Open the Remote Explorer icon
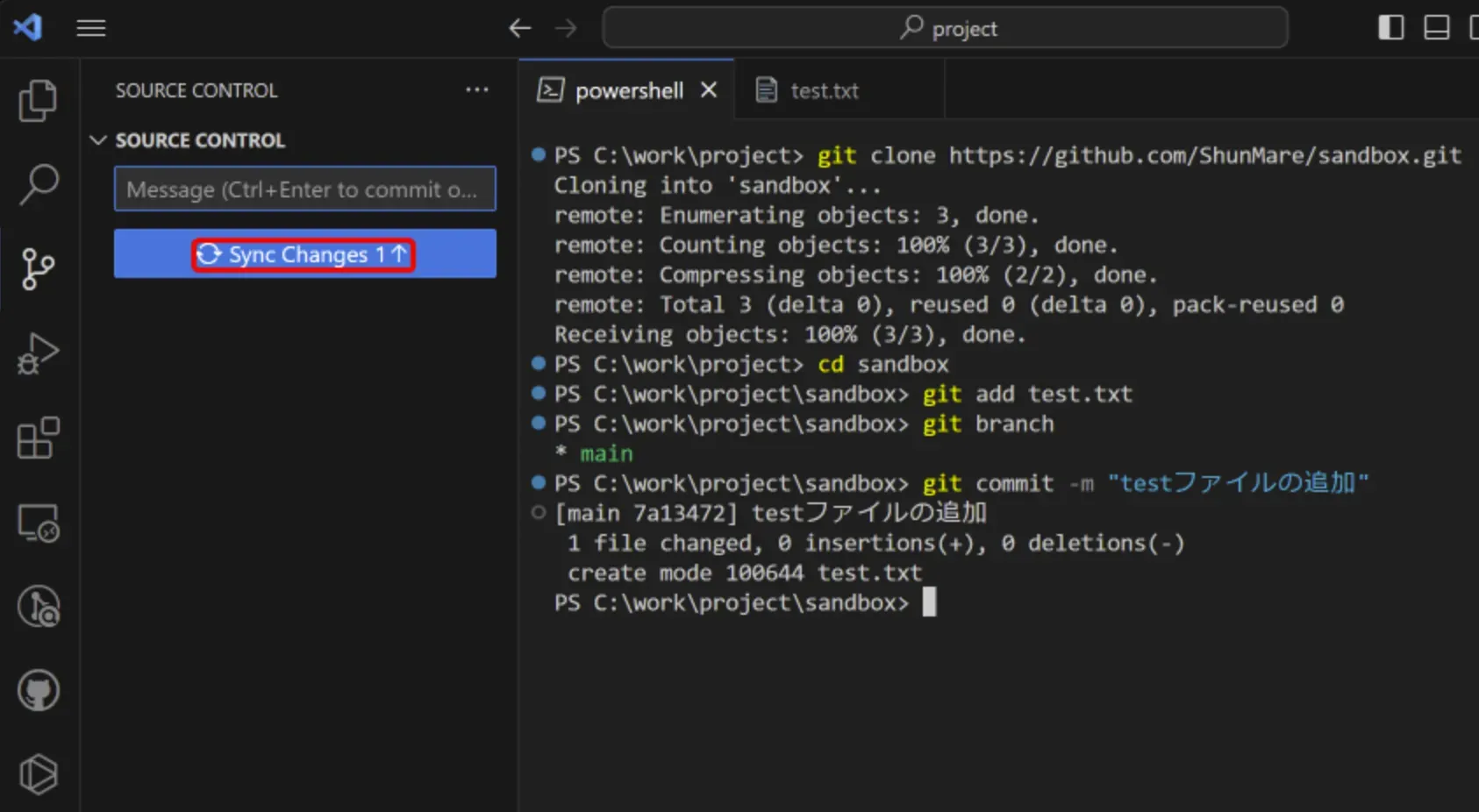 38,523
